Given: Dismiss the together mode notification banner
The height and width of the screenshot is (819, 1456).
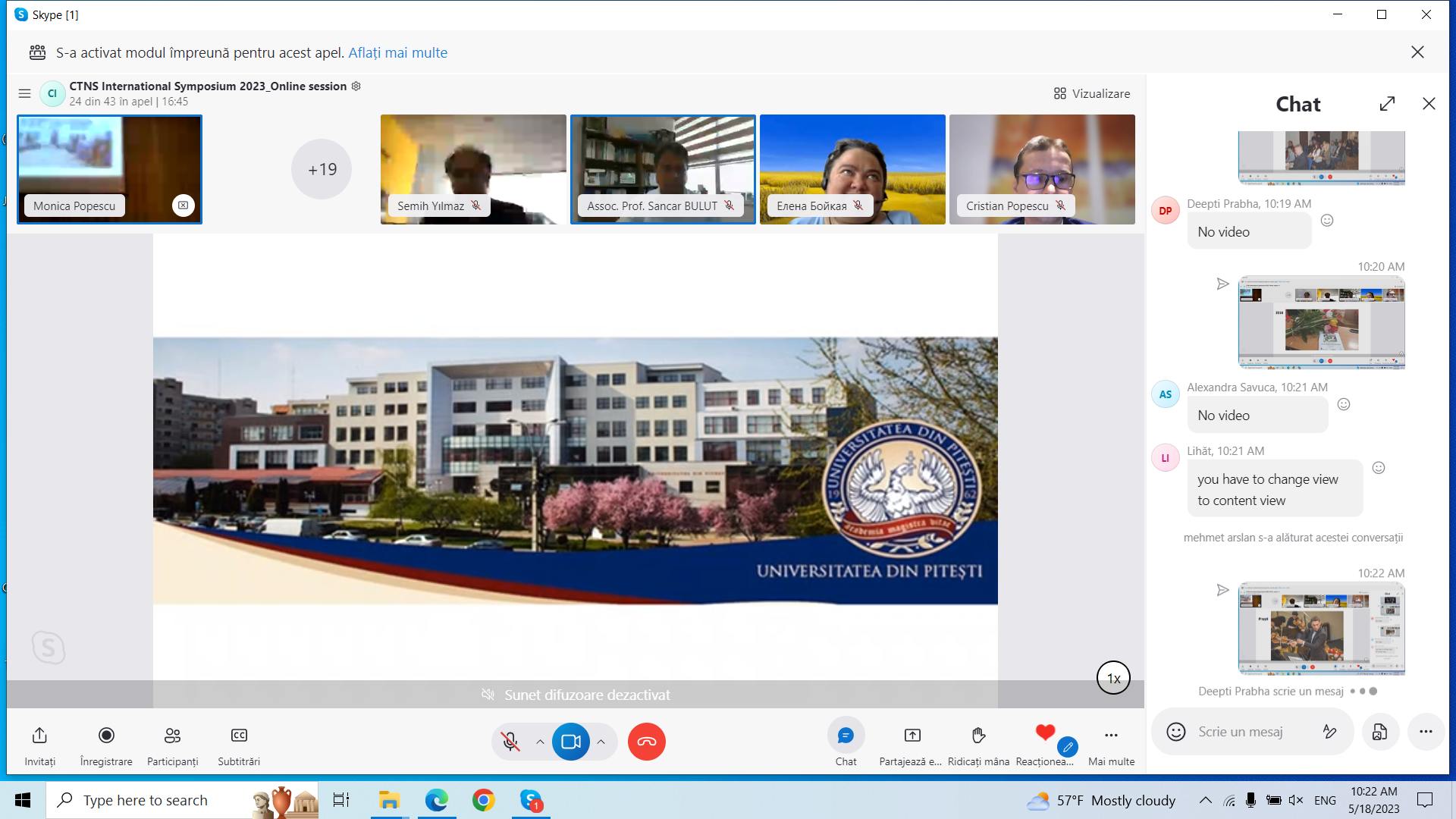Looking at the screenshot, I should tap(1417, 52).
